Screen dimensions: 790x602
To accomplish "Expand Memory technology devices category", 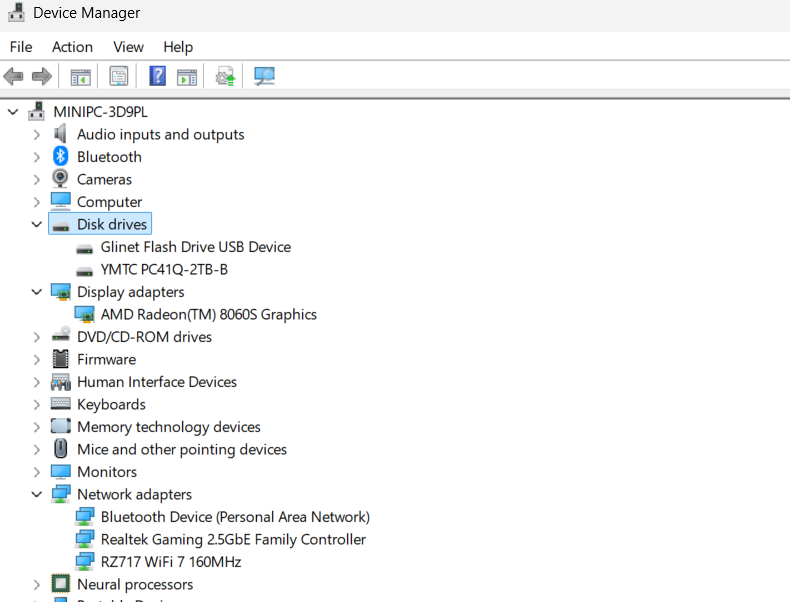I will pos(36,427).
